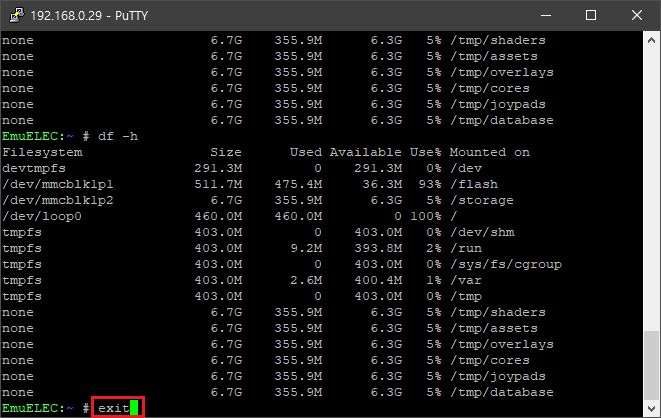The image size is (661, 418).
Task: Click the vertical scrollbar thumb
Action: pyautogui.click(x=651, y=365)
